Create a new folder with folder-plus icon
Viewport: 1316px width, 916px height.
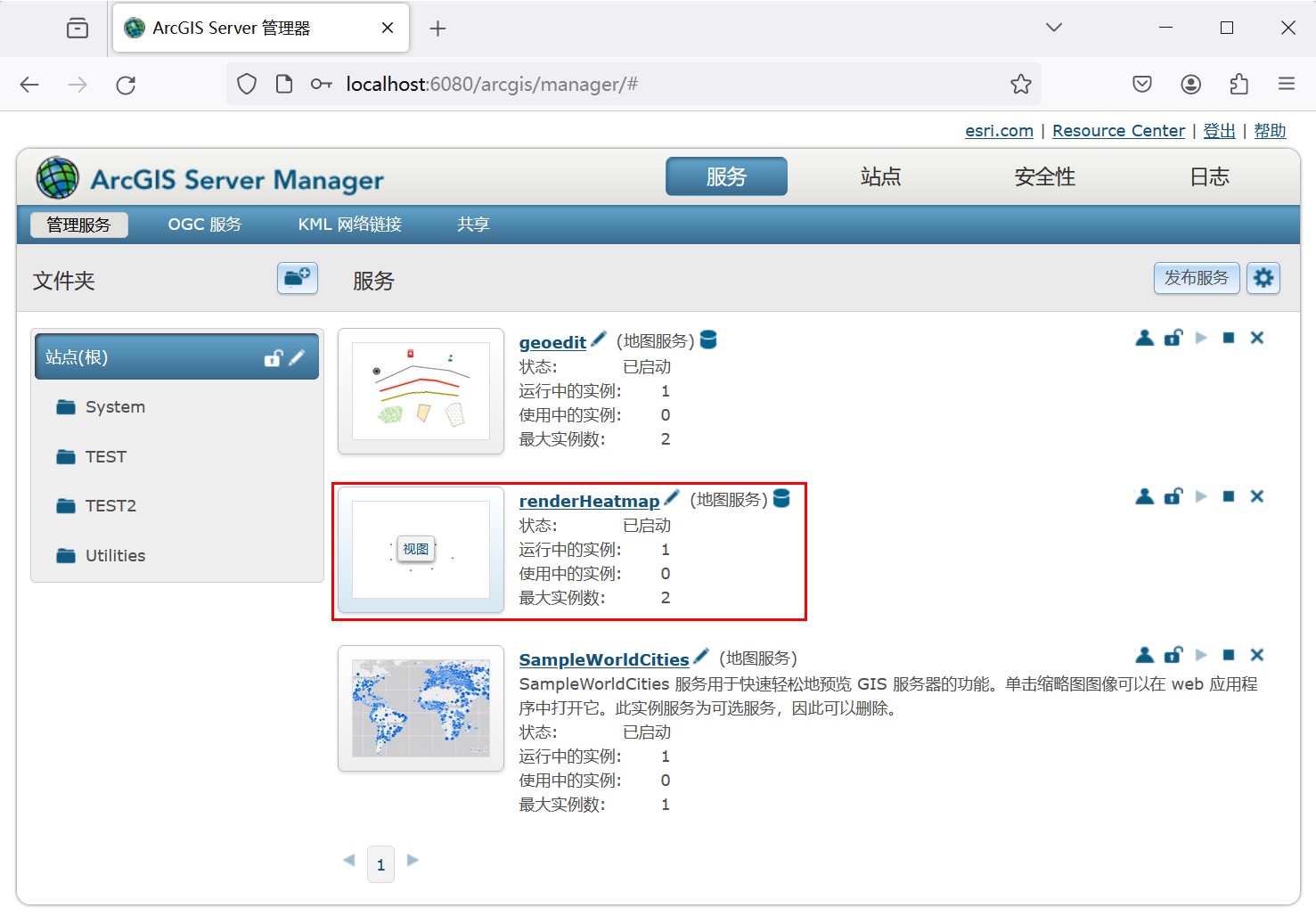298,278
